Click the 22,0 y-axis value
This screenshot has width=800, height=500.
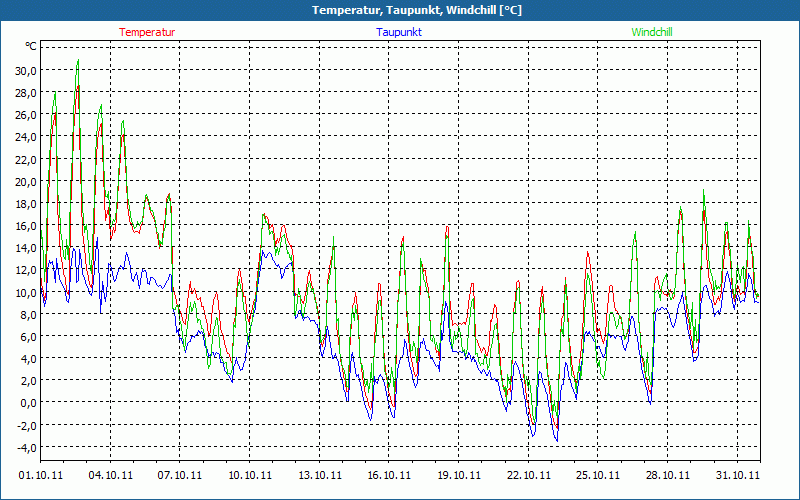point(26,159)
